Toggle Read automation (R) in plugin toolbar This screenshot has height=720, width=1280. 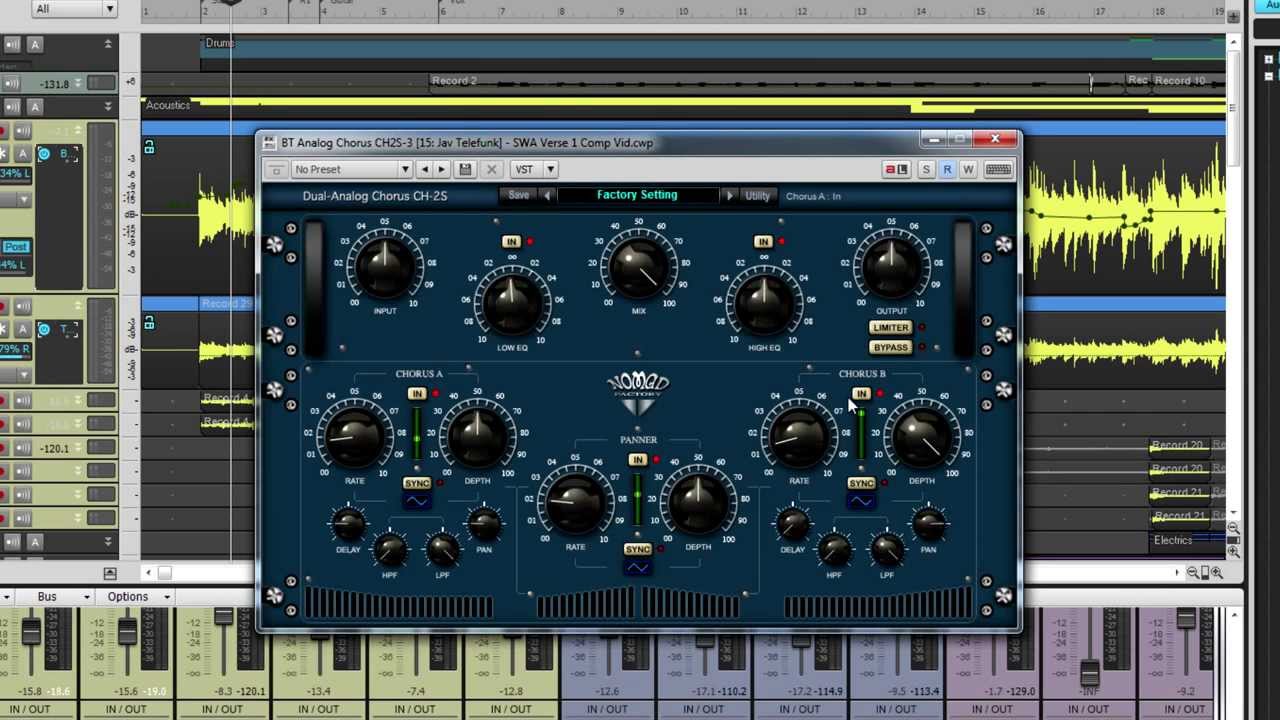(x=947, y=170)
